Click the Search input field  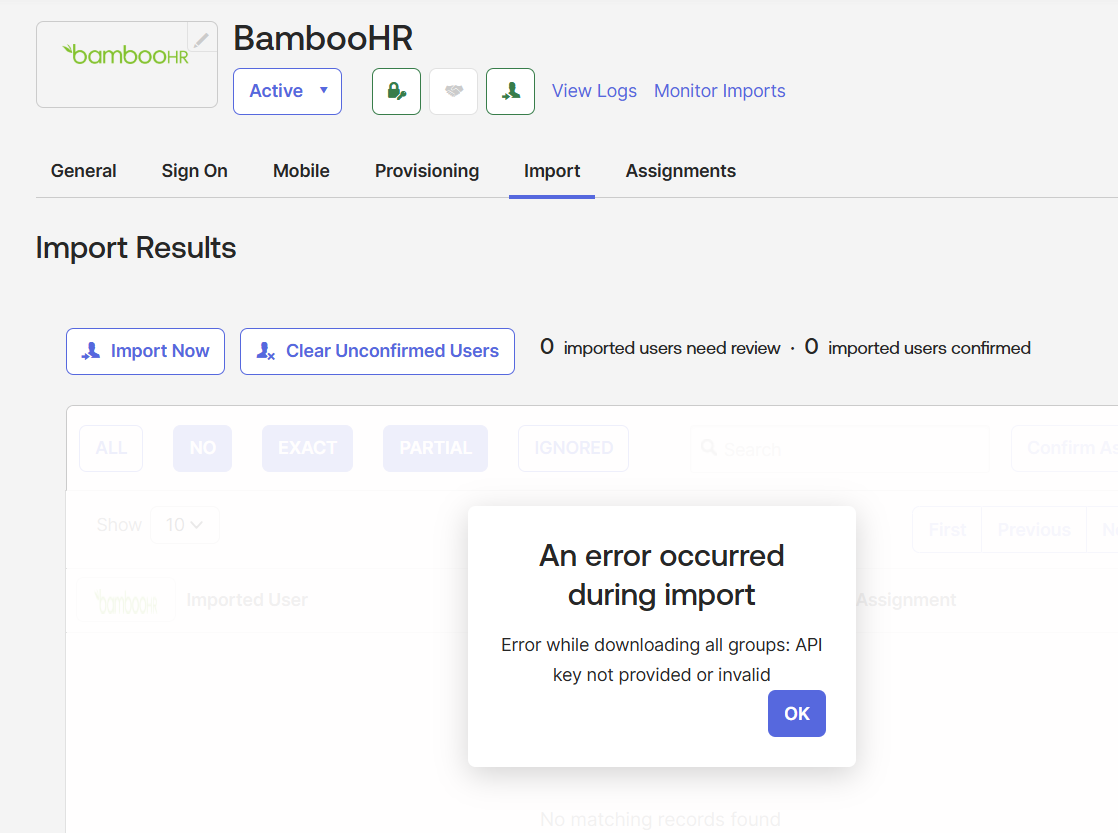tap(840, 449)
